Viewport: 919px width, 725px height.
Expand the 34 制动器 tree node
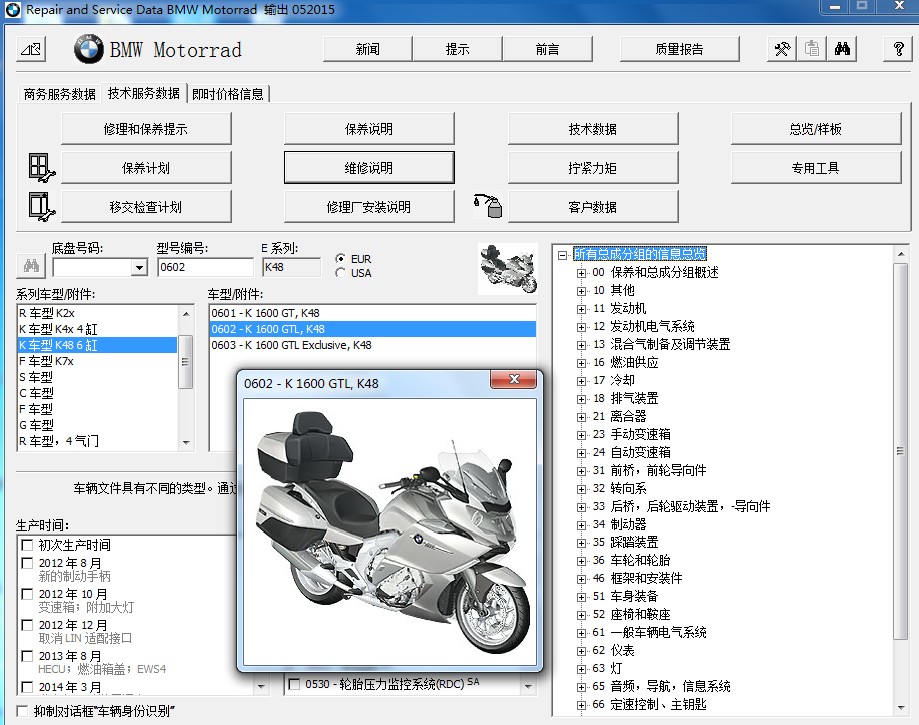581,525
